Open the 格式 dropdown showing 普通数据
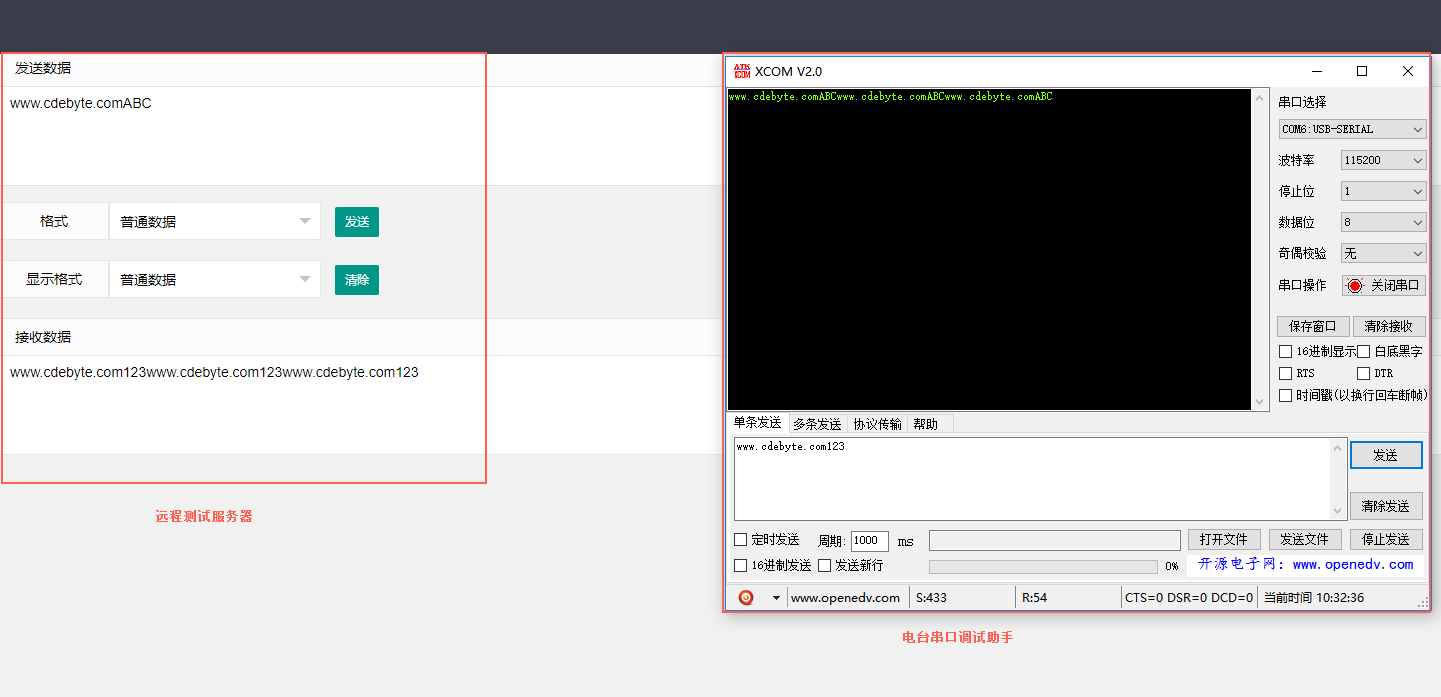The height and width of the screenshot is (697, 1441). click(x=214, y=221)
